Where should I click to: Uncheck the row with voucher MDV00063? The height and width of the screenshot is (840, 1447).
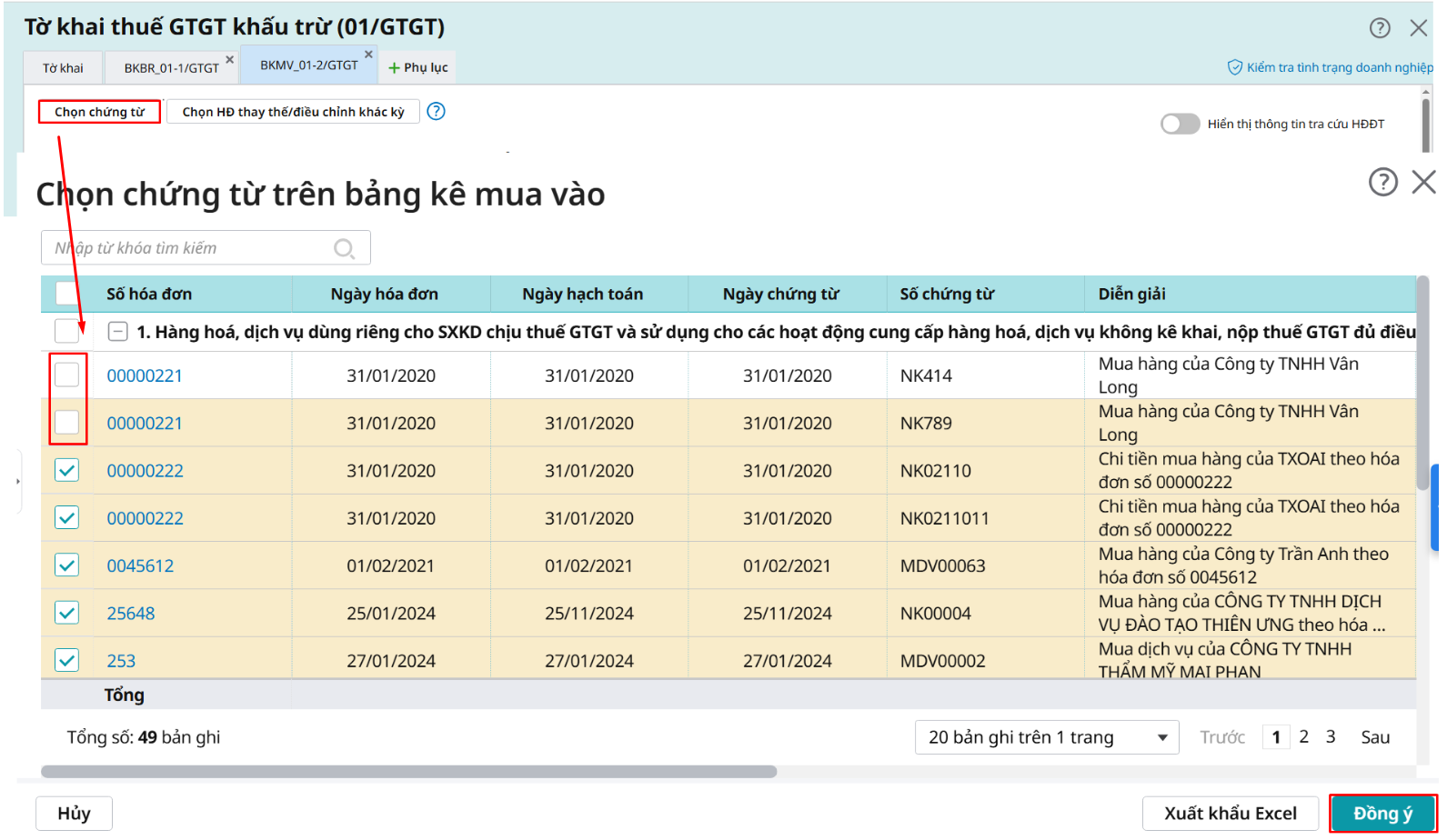(x=67, y=565)
